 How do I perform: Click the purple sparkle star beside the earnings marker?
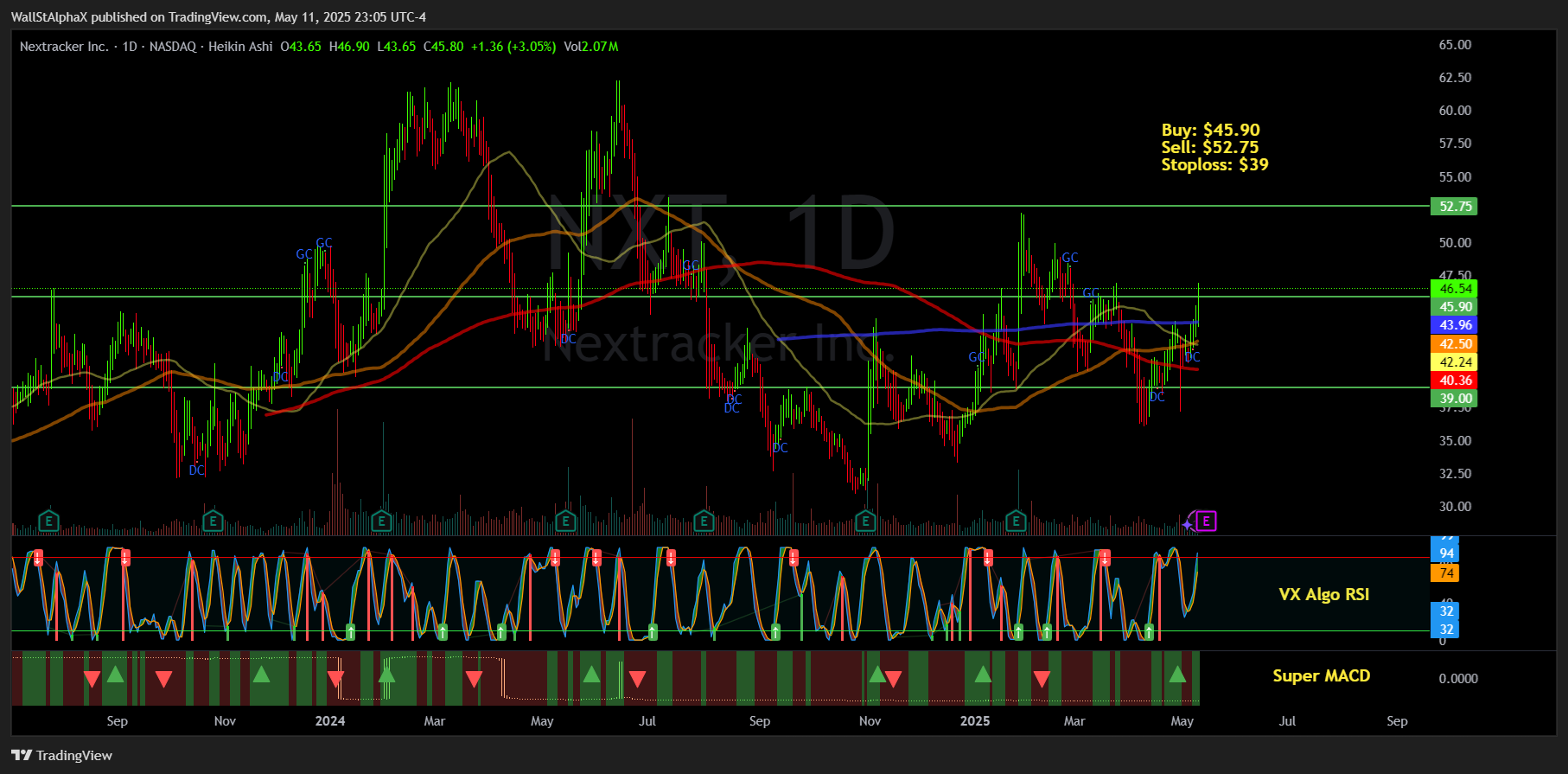point(1188,524)
